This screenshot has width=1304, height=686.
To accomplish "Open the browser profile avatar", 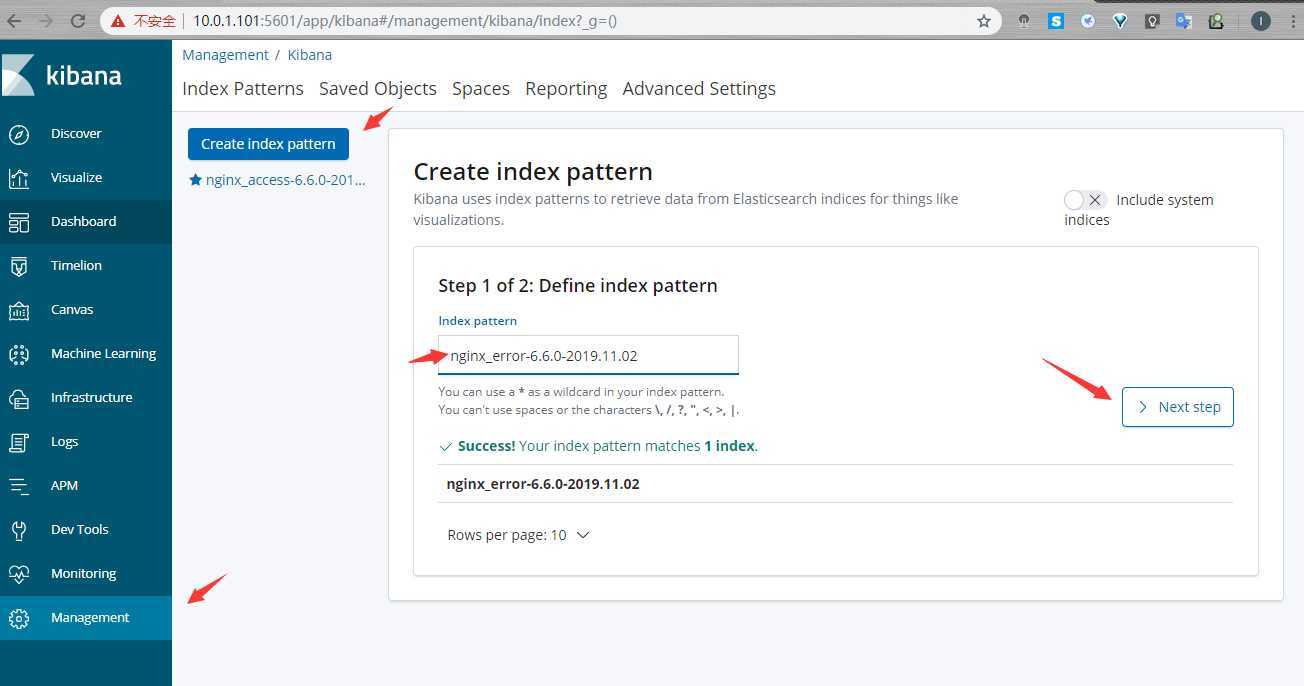I will click(x=1260, y=20).
